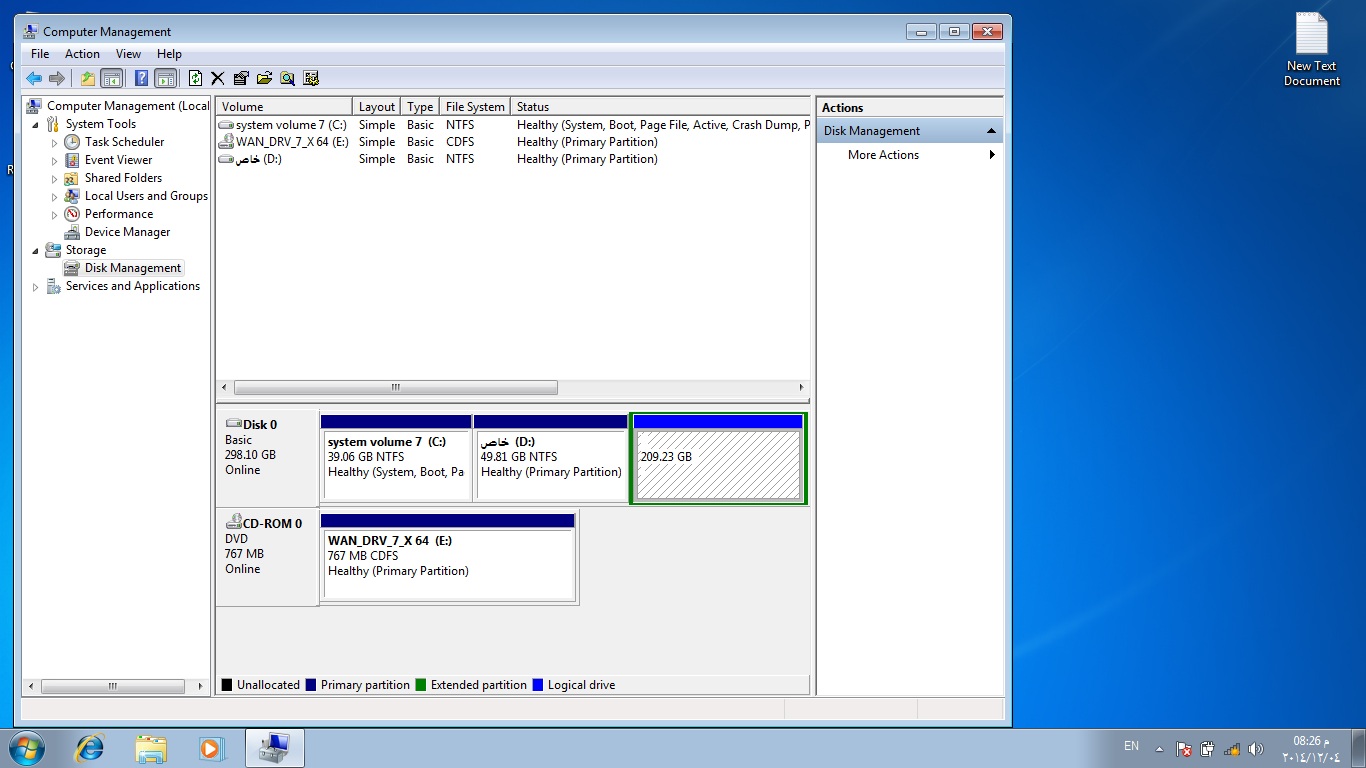Expand the More Actions submenu arrow

click(992, 155)
